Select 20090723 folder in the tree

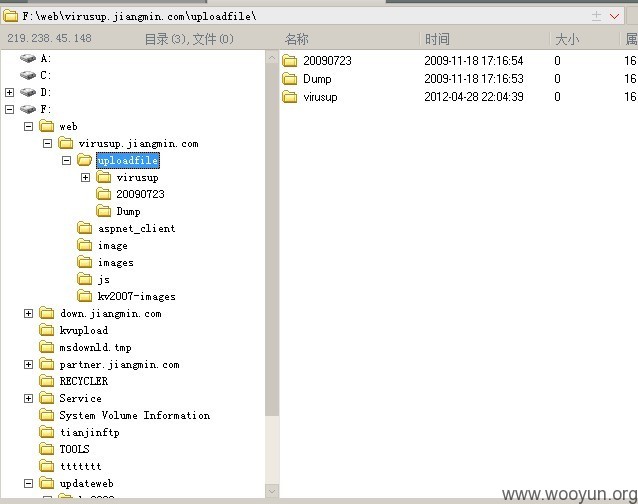tap(140, 194)
